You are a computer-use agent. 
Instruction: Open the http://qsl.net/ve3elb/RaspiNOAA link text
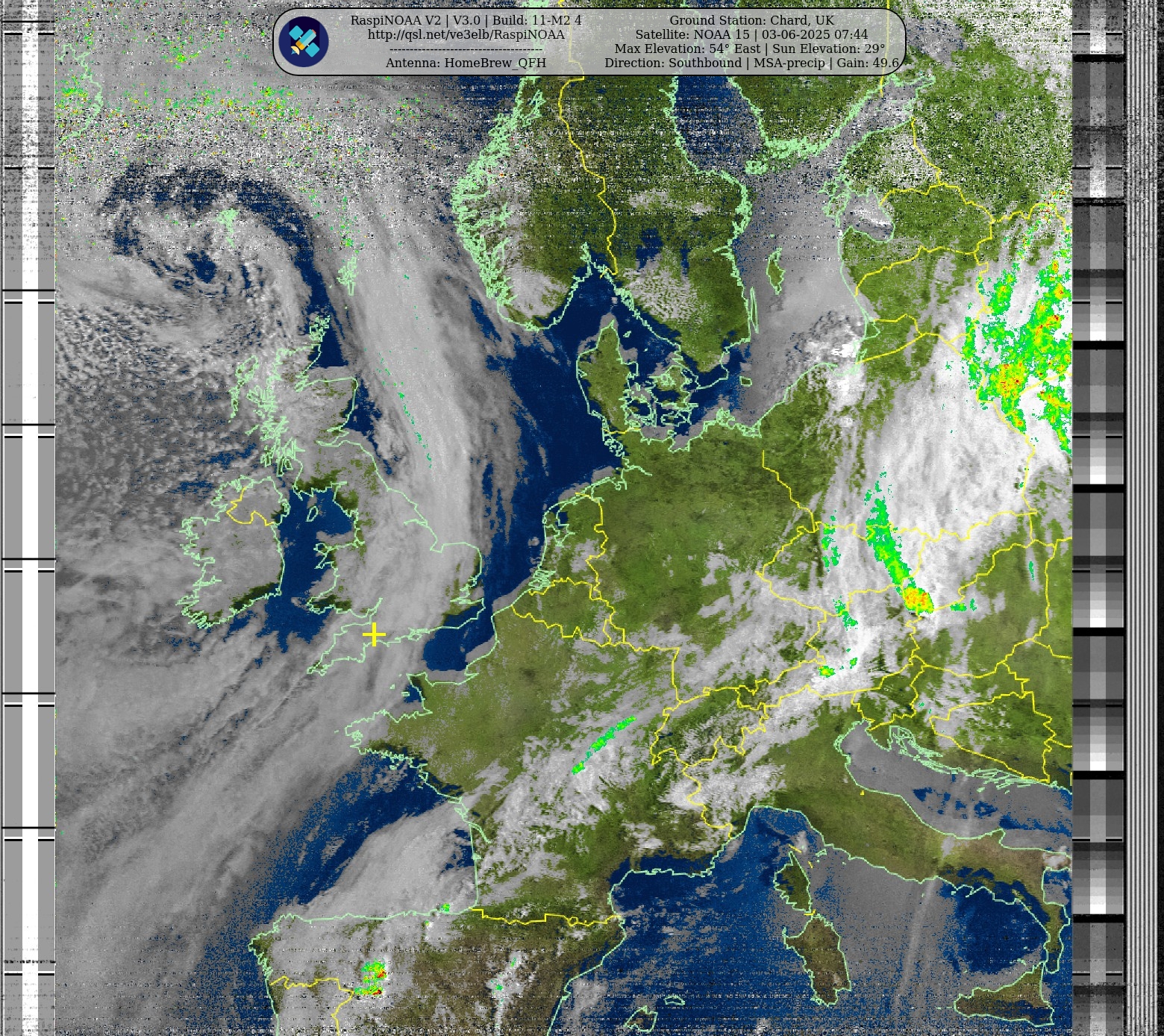pos(466,34)
